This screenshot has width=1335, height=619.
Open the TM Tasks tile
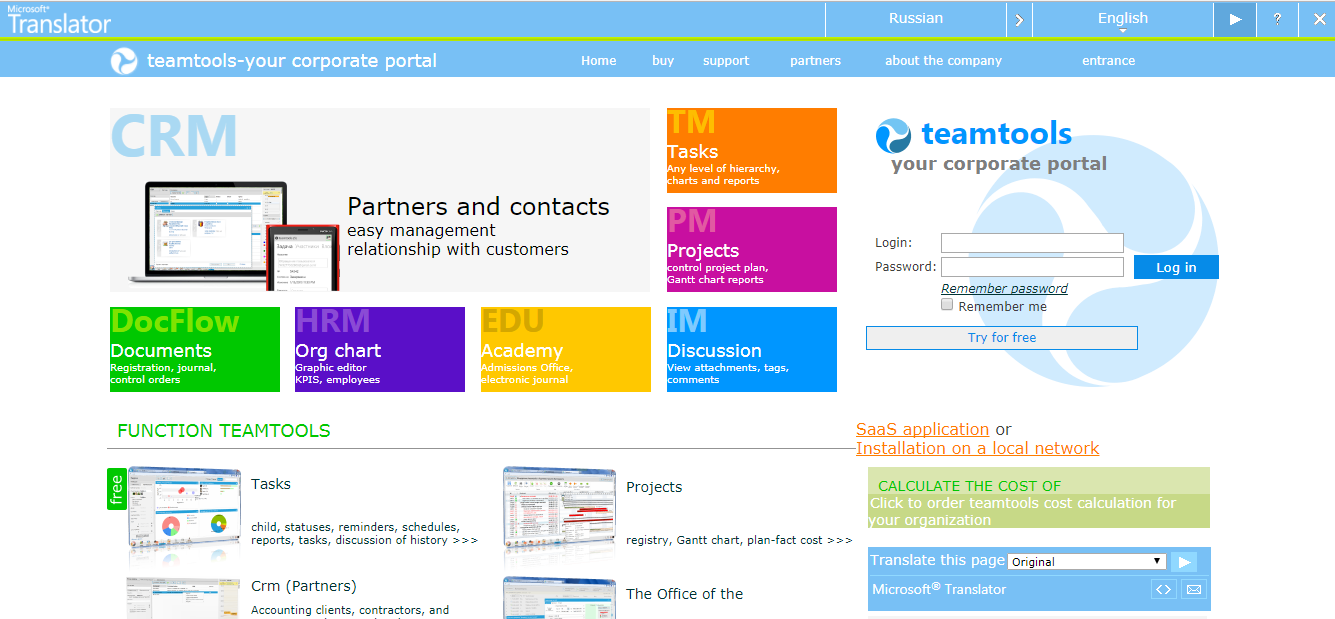point(751,150)
